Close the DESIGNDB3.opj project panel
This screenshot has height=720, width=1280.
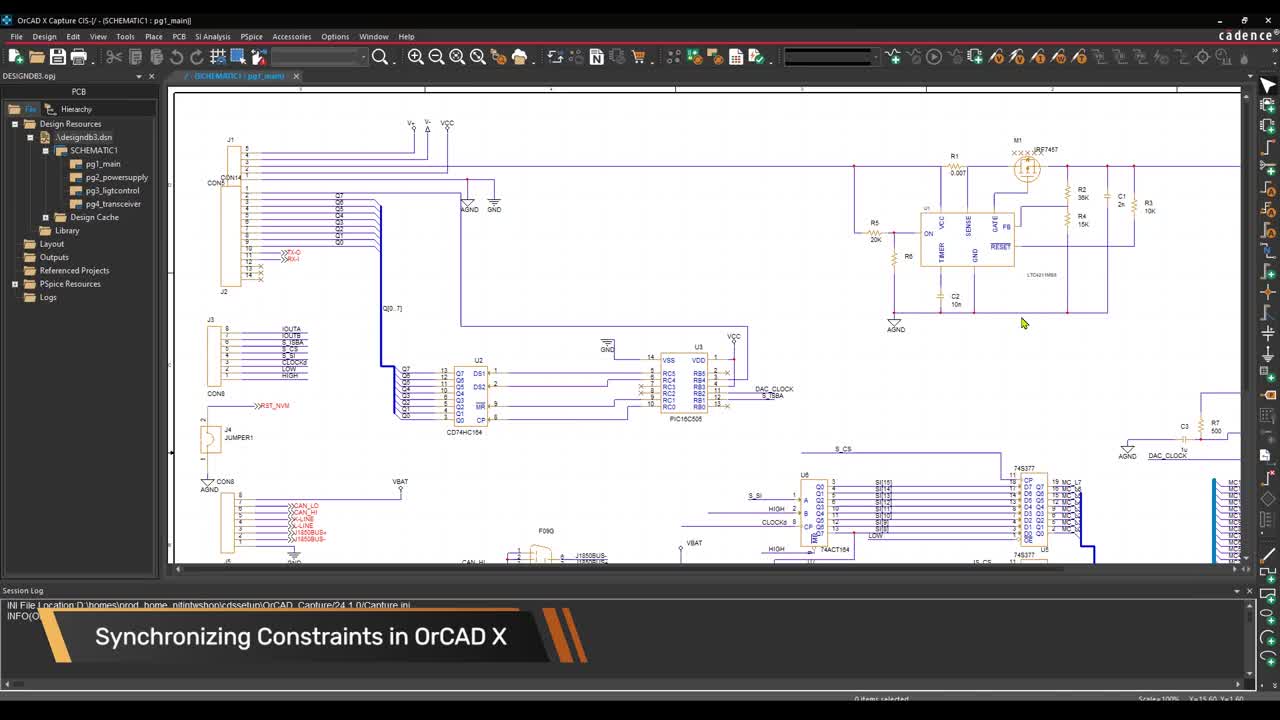point(152,76)
